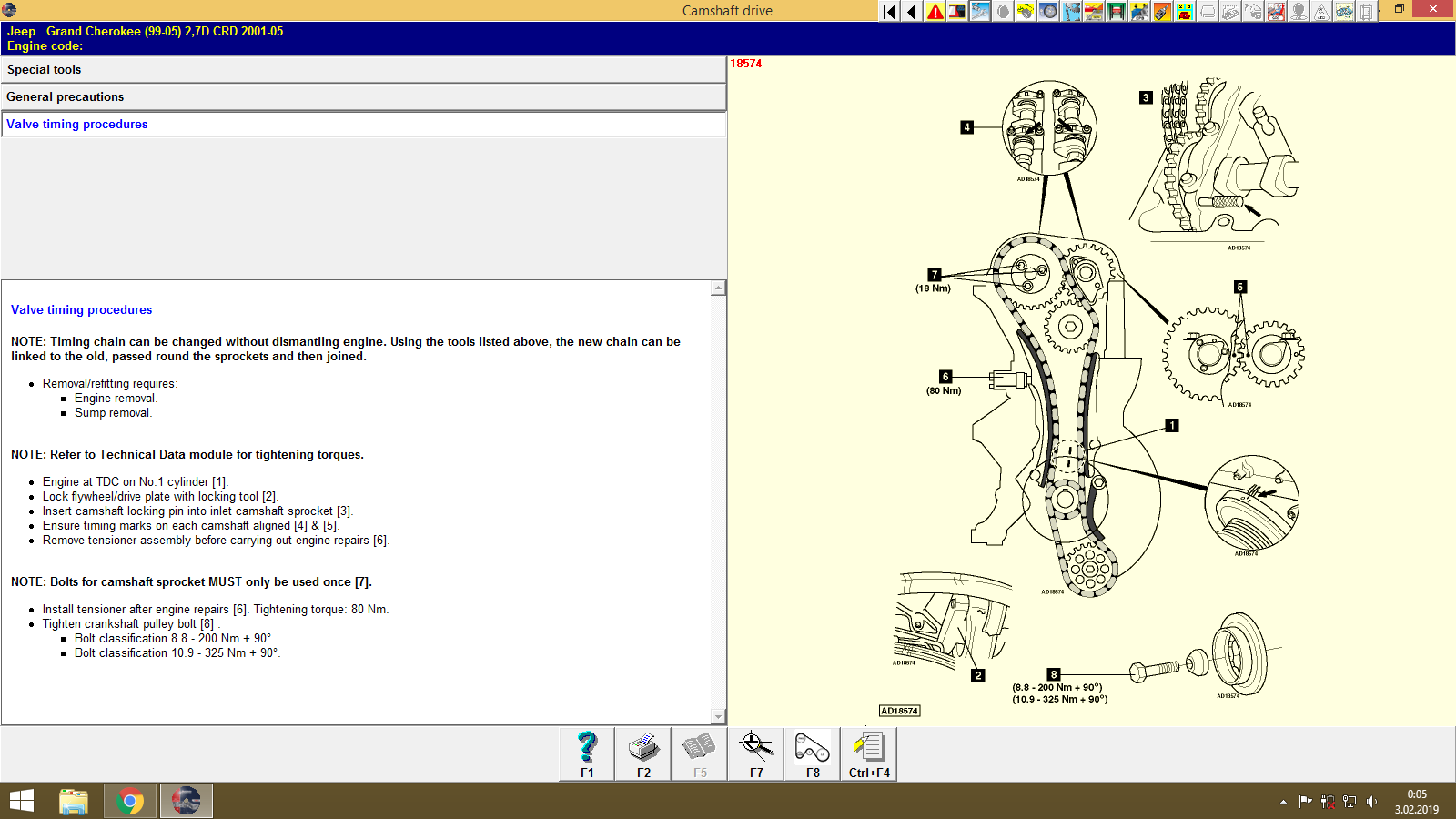Open the F1 help question mark icon

[585, 753]
